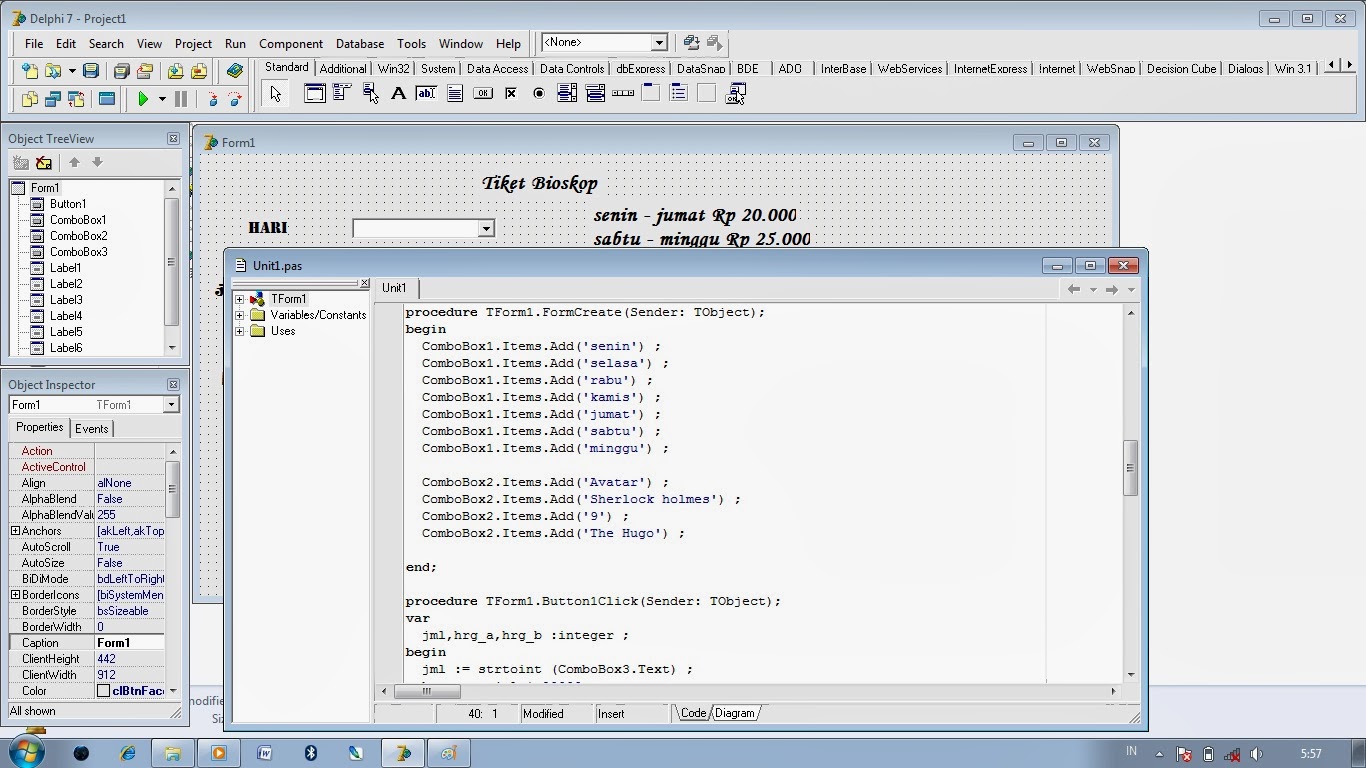Switch to the Win32 palette tab
Viewport: 1366px width, 768px height.
[x=394, y=69]
